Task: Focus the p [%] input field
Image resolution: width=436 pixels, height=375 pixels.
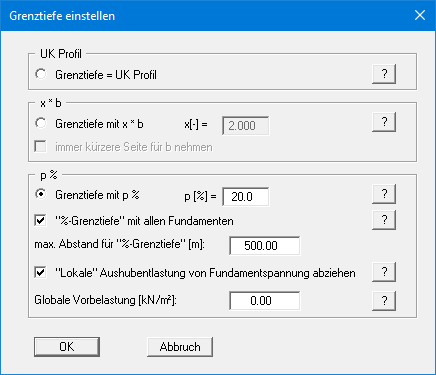Action: [x=246, y=197]
